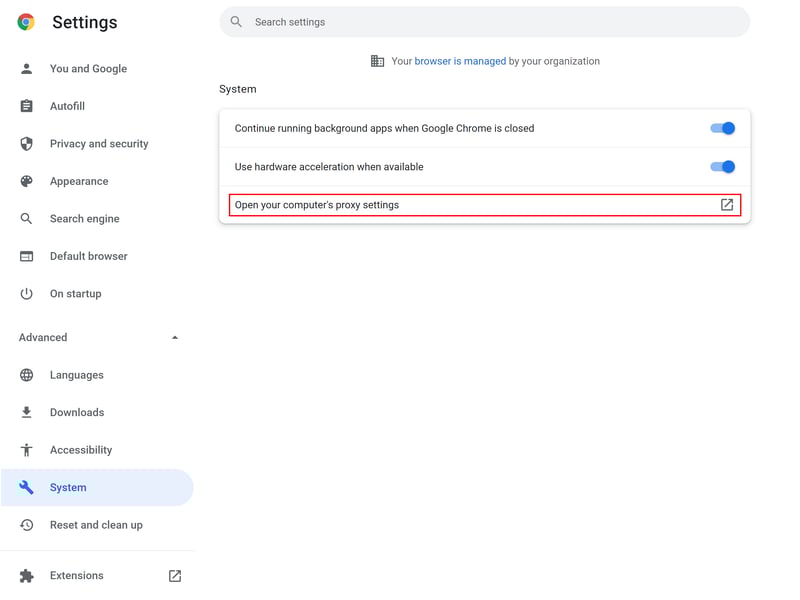Click the Chrome logo icon
This screenshot has height=600, width=800.
click(x=26, y=22)
